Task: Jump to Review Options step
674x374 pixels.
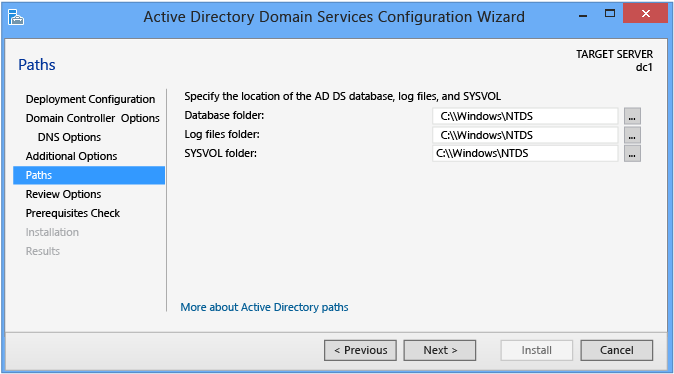Action: 63,194
